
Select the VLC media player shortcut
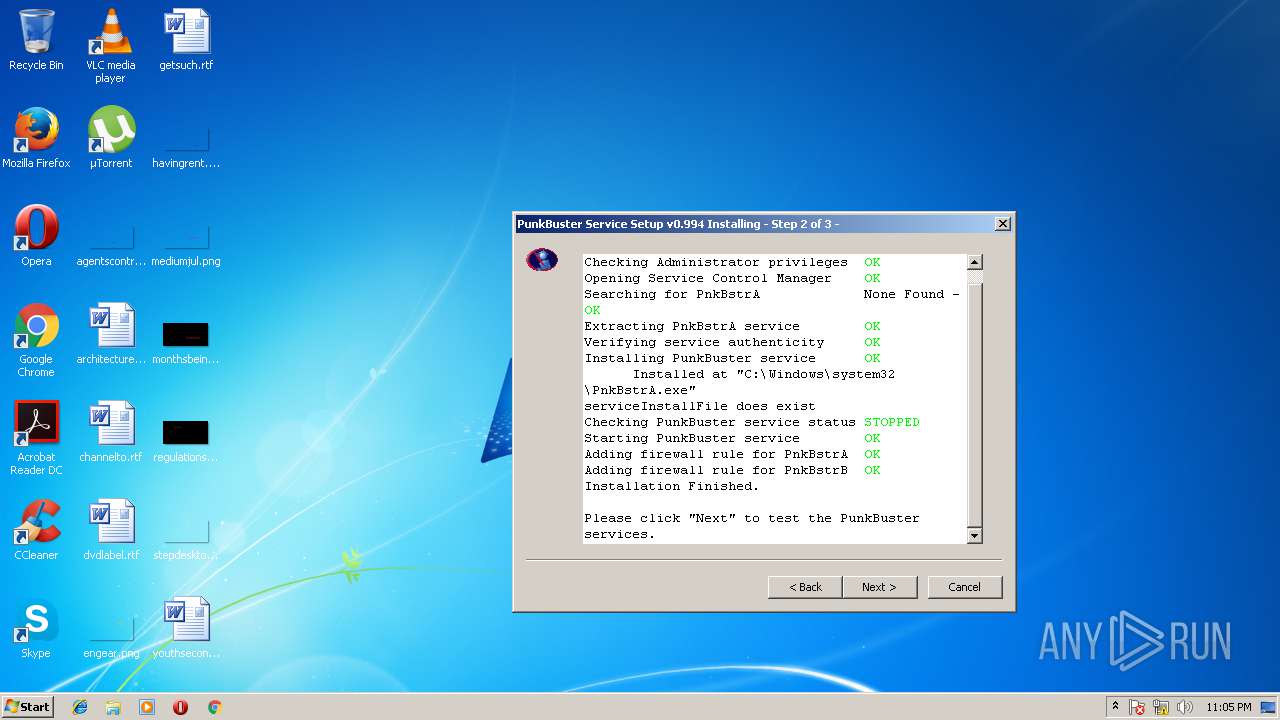110,46
